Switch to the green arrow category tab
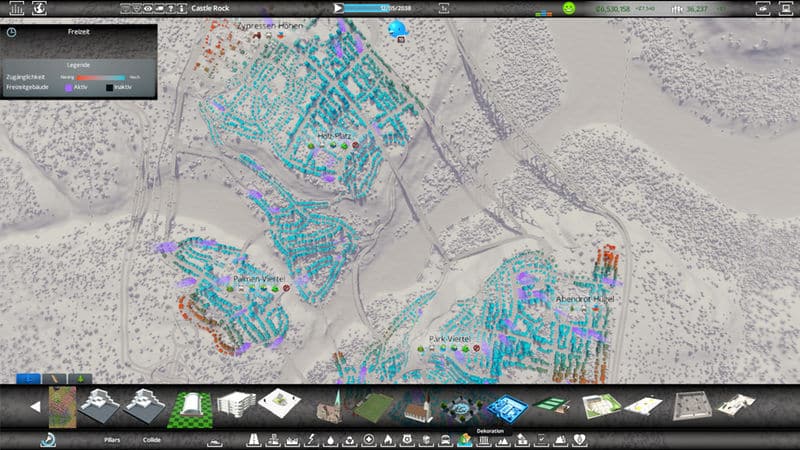This screenshot has height=450, width=800. click(79, 379)
